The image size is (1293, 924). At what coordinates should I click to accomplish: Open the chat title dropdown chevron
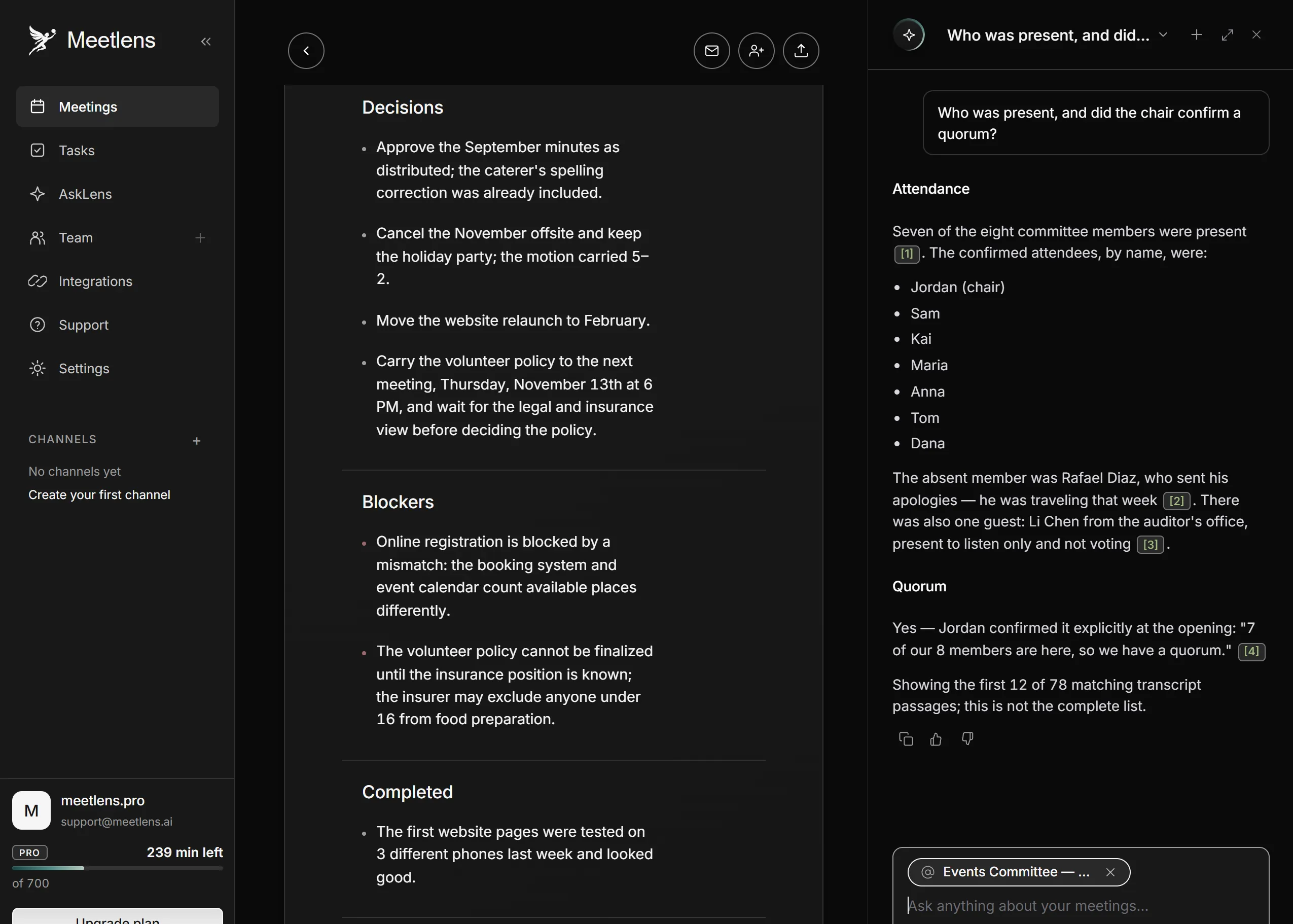tap(1163, 34)
